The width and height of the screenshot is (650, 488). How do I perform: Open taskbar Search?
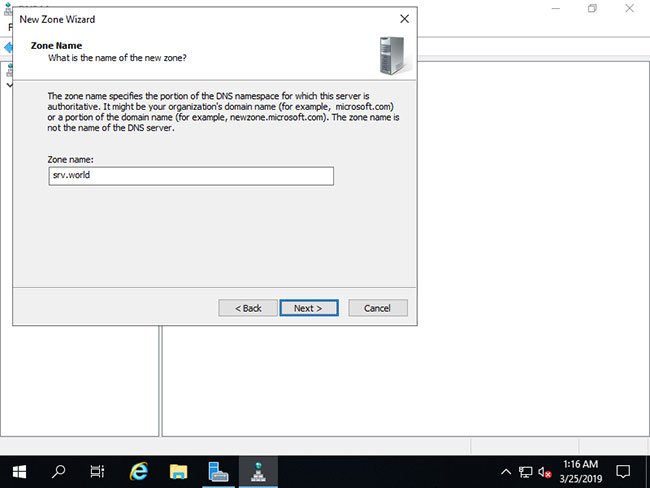pos(58,471)
